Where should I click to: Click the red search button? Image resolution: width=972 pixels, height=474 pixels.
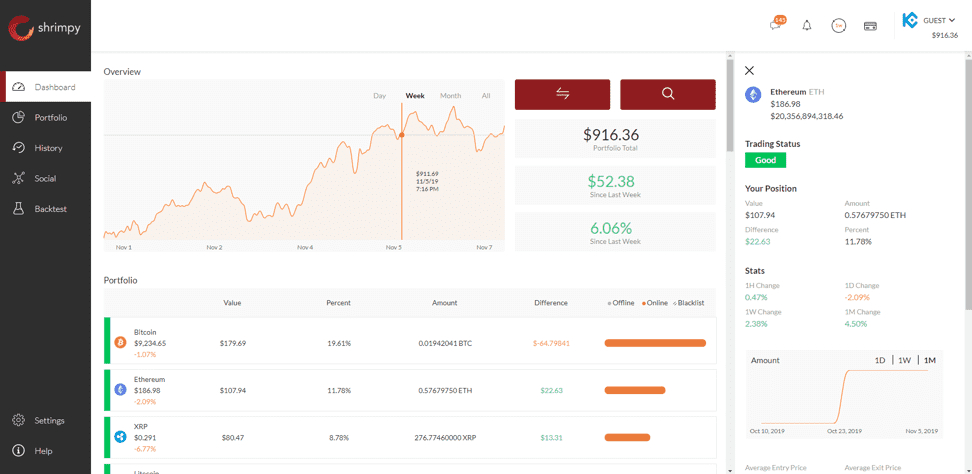coord(668,94)
